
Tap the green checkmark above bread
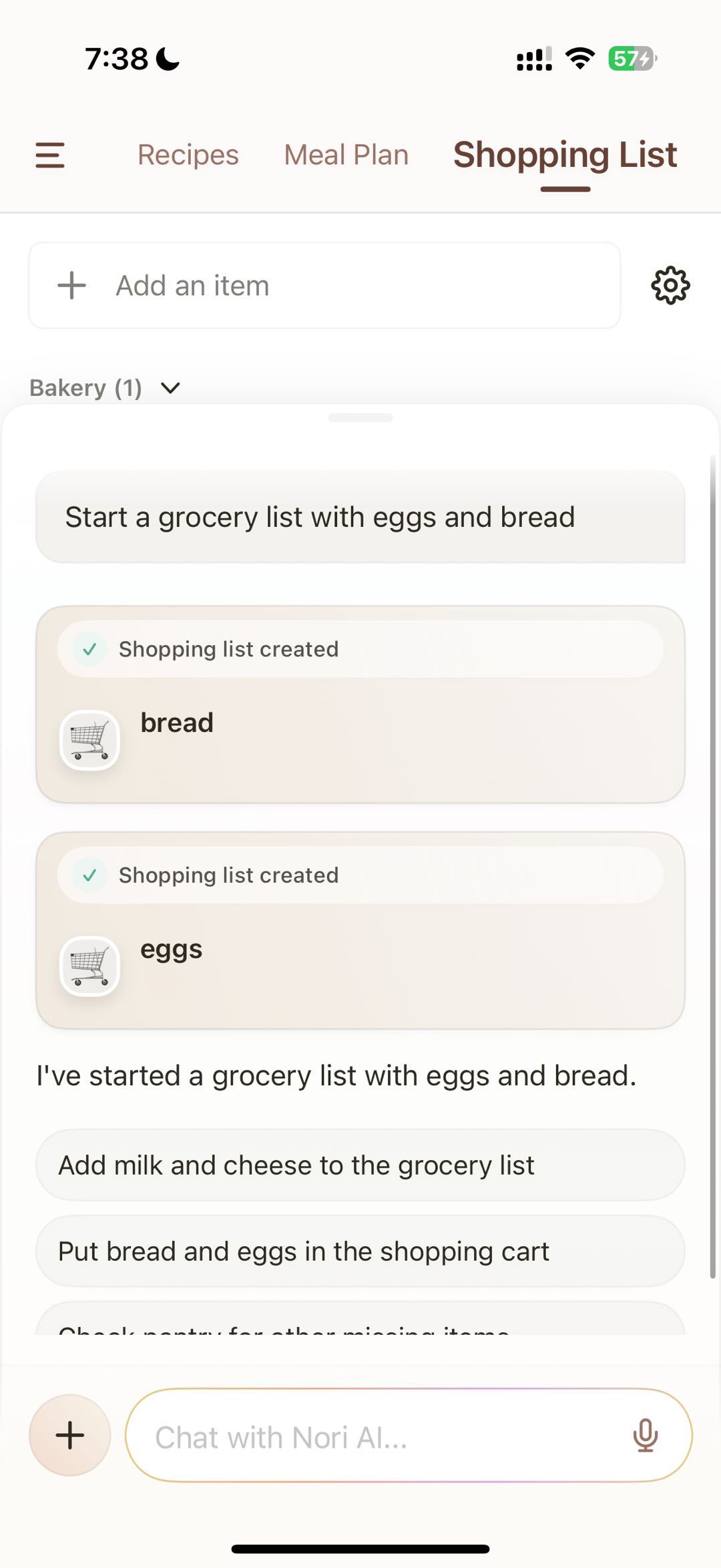tap(90, 649)
